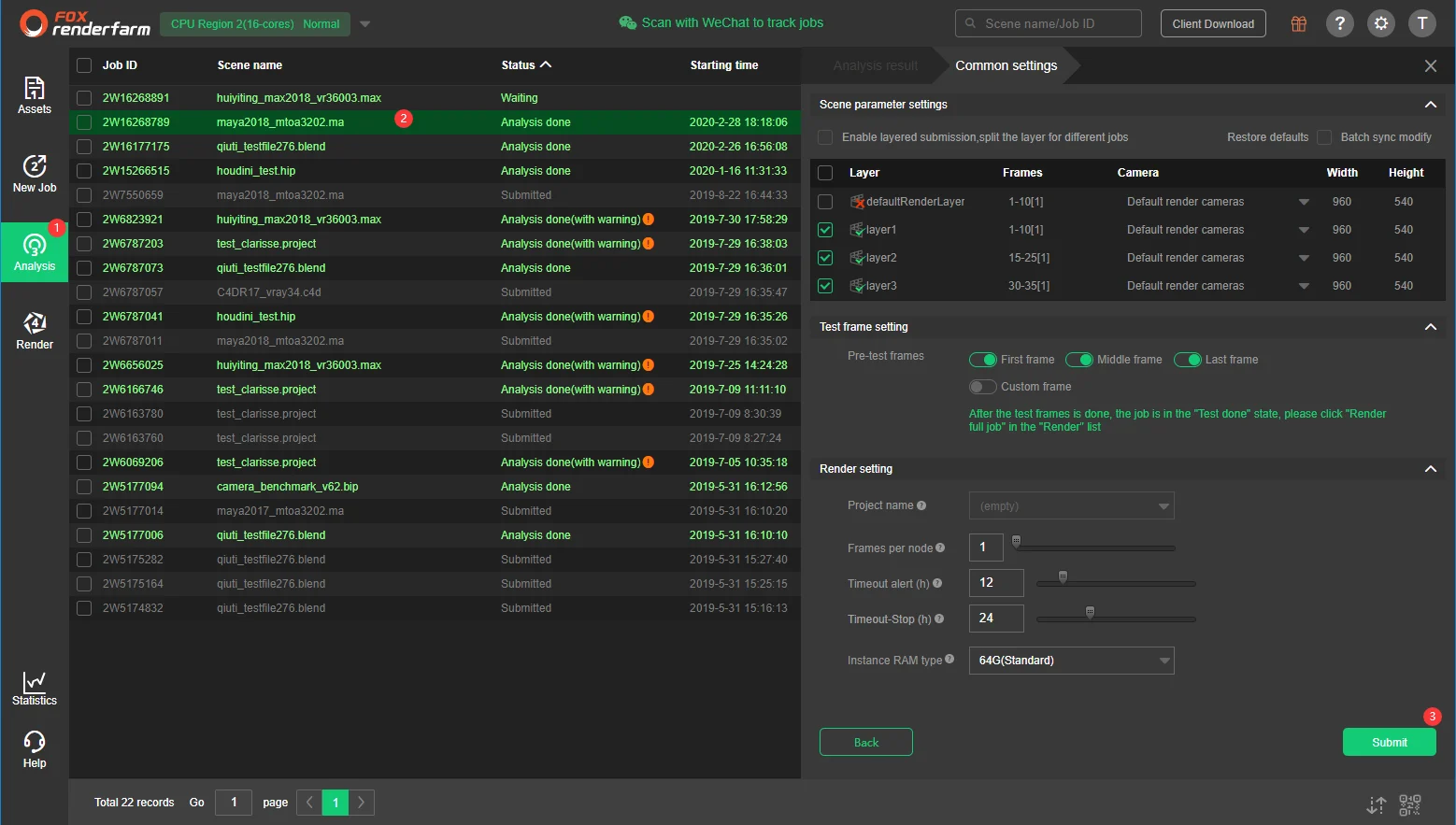Image resolution: width=1456 pixels, height=825 pixels.
Task: Select all jobs with header checkbox
Action: coord(84,65)
